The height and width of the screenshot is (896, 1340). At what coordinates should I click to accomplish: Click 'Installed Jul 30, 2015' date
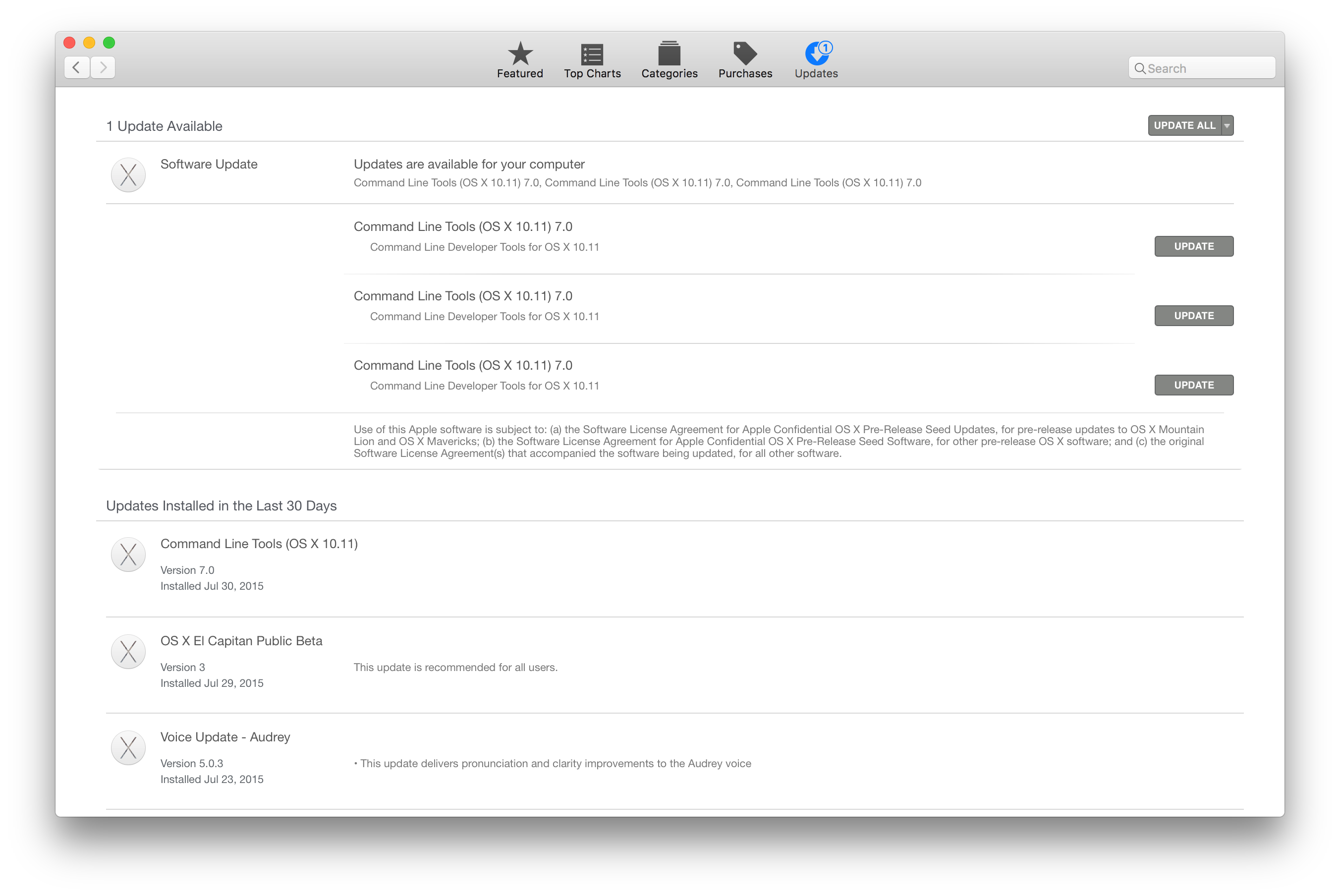pyautogui.click(x=212, y=586)
